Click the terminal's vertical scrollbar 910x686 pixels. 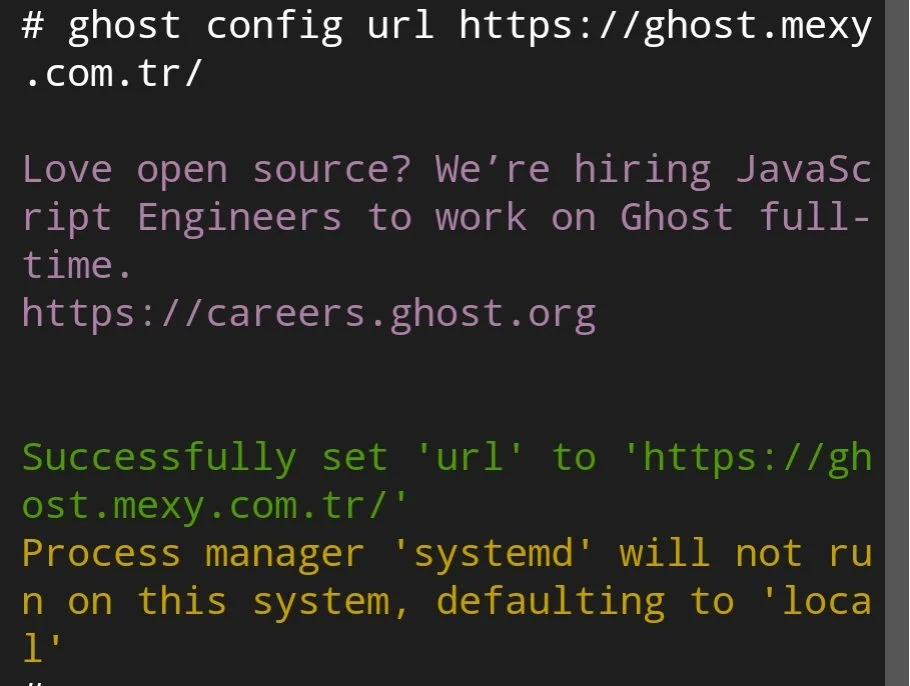click(x=897, y=343)
